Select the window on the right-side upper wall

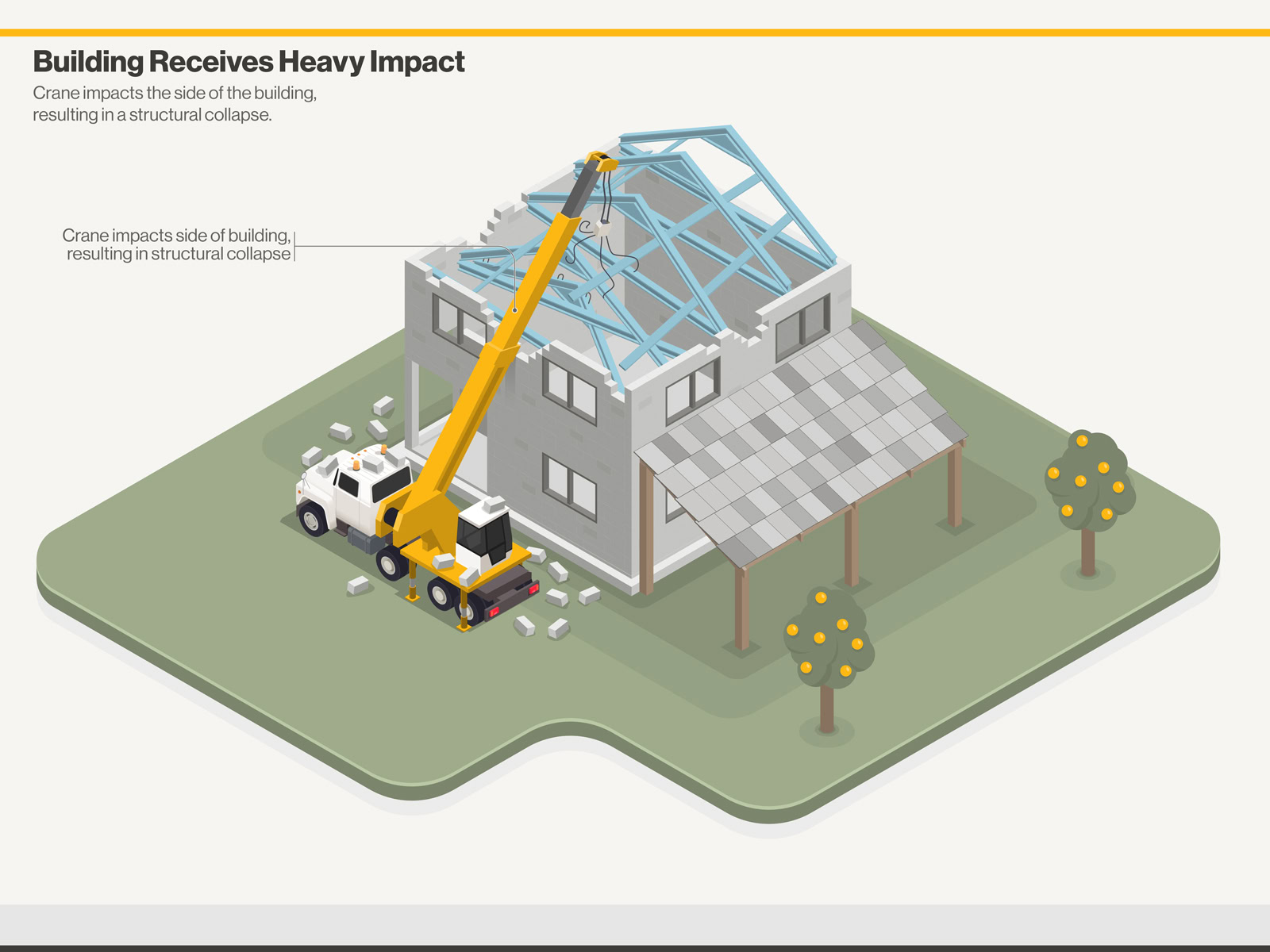(802, 327)
